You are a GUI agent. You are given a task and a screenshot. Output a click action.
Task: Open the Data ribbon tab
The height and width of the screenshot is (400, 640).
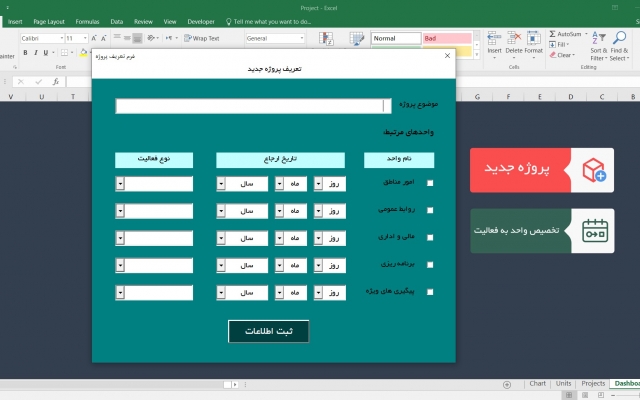coord(116,22)
